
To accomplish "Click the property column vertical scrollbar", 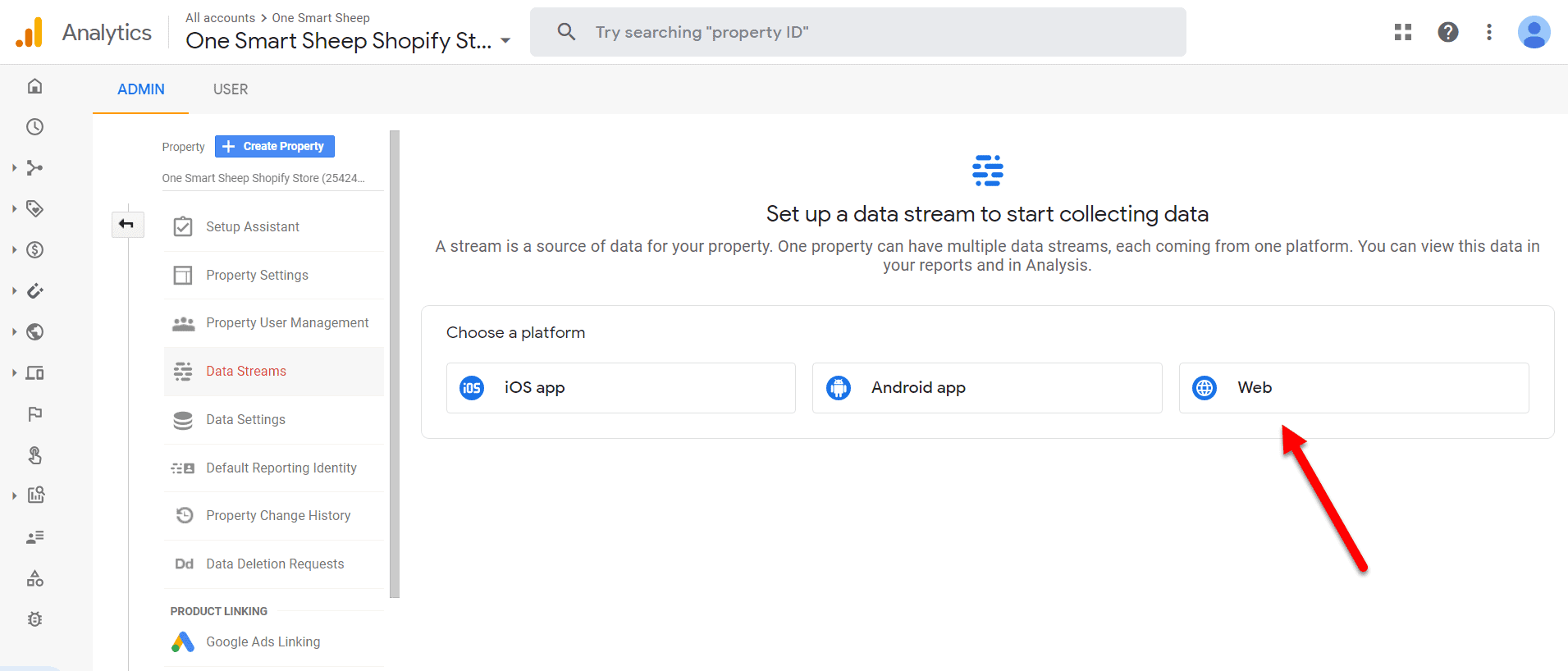I will (x=395, y=364).
